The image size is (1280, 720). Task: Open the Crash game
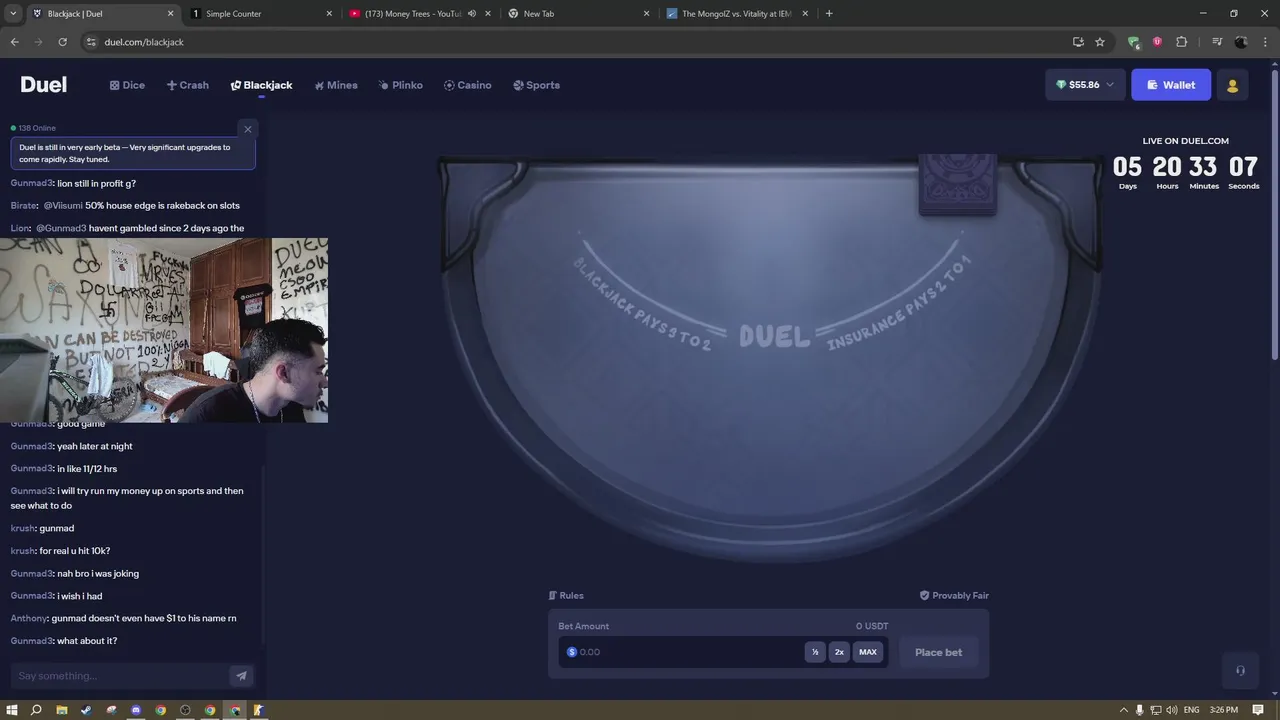click(x=187, y=85)
